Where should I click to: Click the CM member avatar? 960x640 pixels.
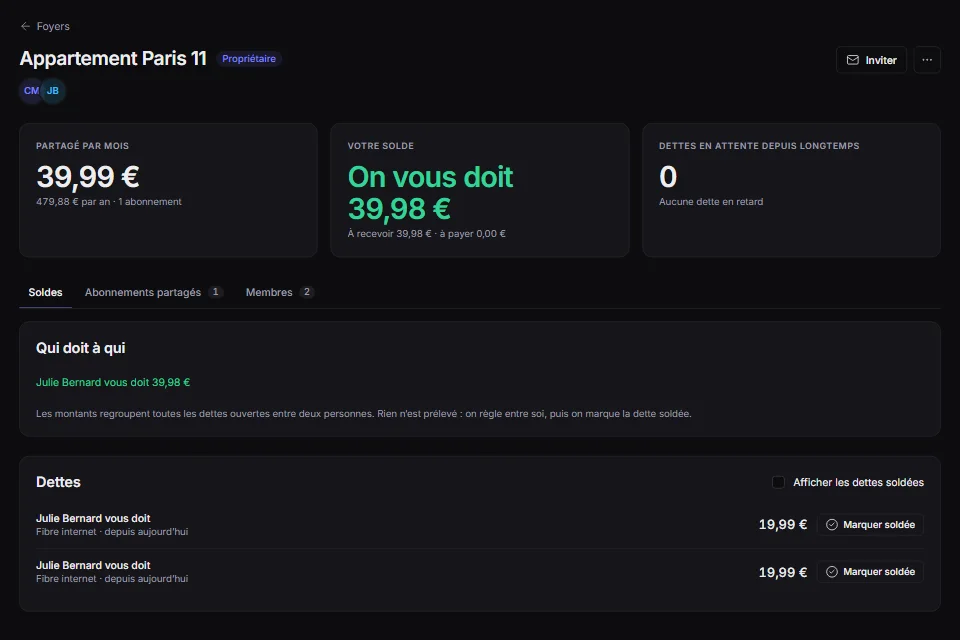coord(31,91)
